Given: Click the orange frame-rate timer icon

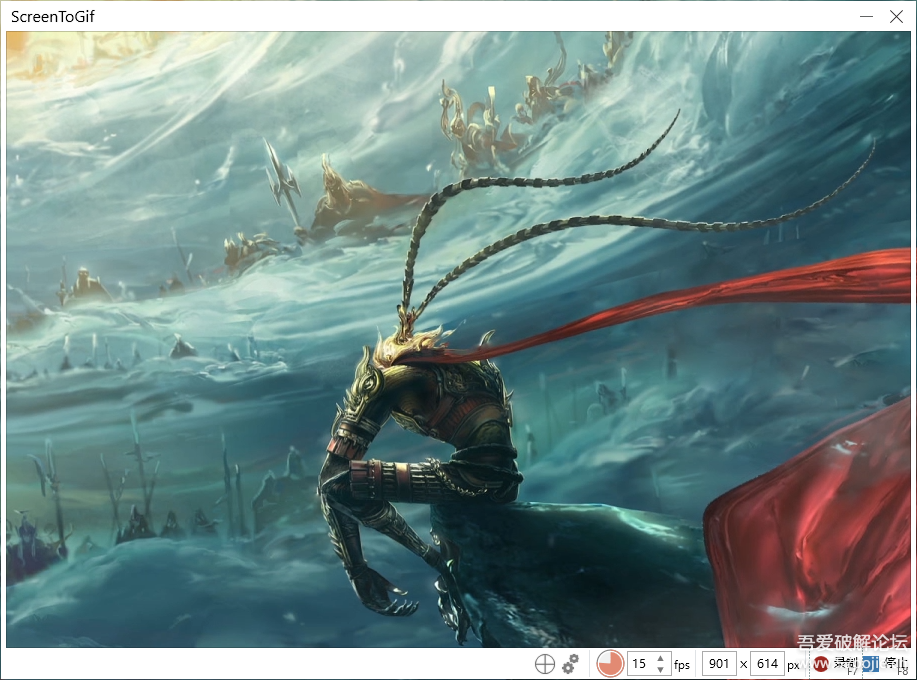Looking at the screenshot, I should (x=609, y=664).
